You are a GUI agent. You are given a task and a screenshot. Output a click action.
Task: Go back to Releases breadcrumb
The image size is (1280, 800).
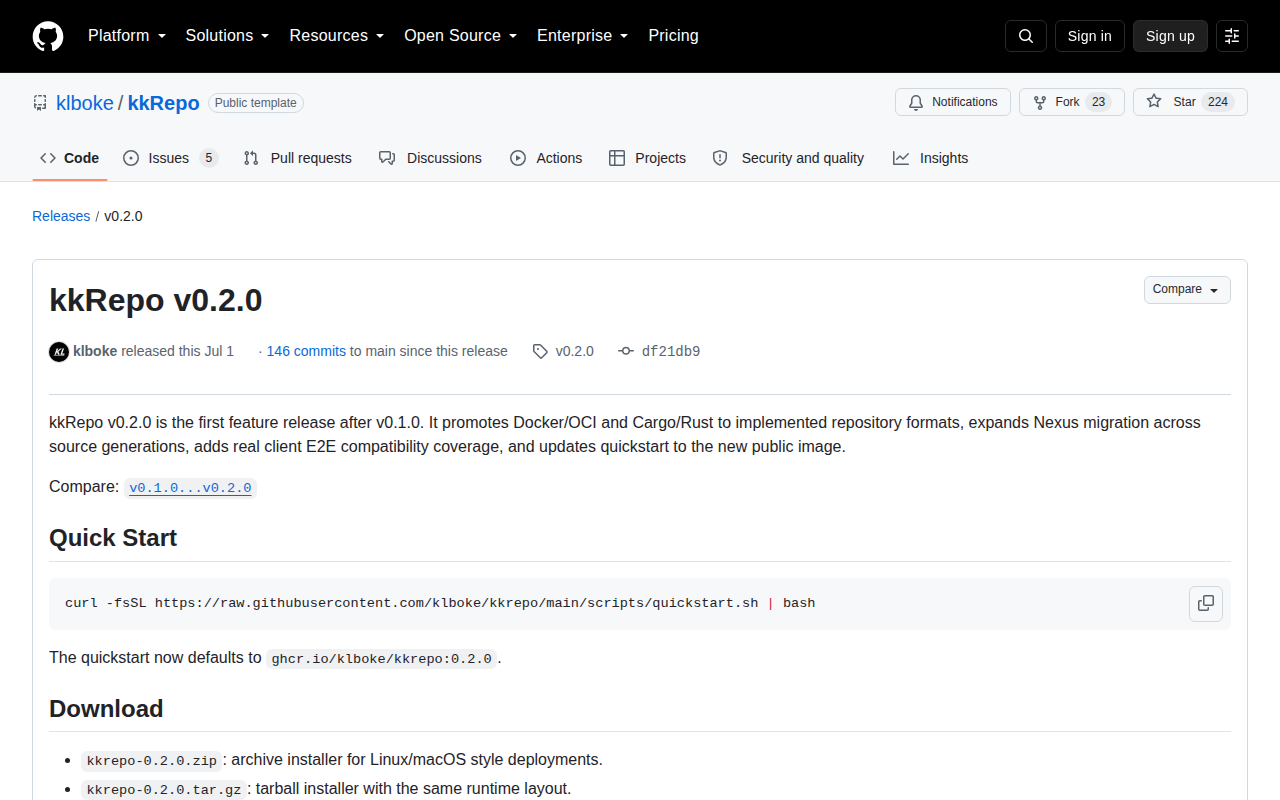(61, 216)
